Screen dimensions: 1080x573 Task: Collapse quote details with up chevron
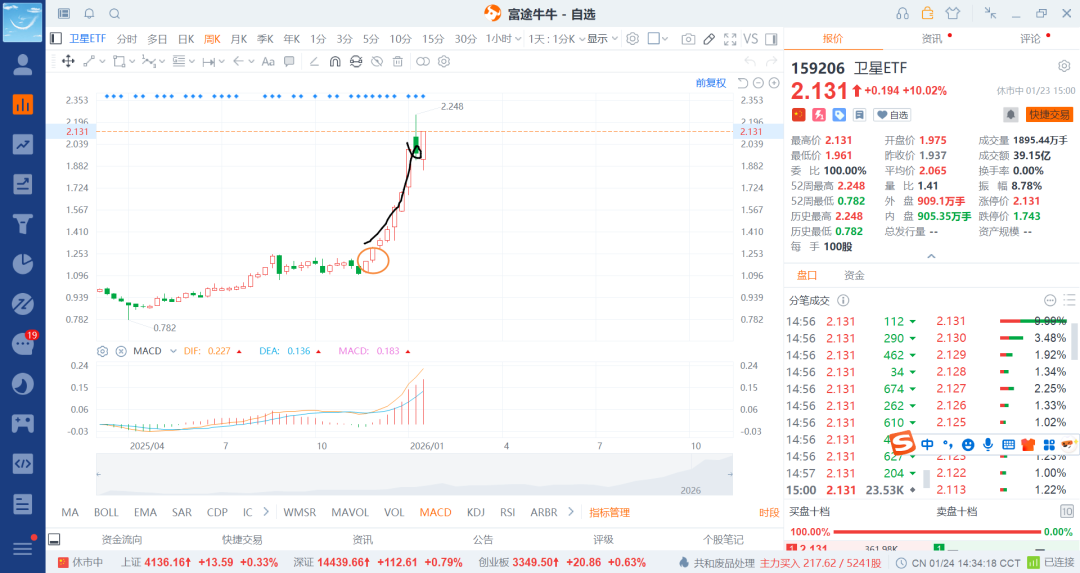point(931,256)
